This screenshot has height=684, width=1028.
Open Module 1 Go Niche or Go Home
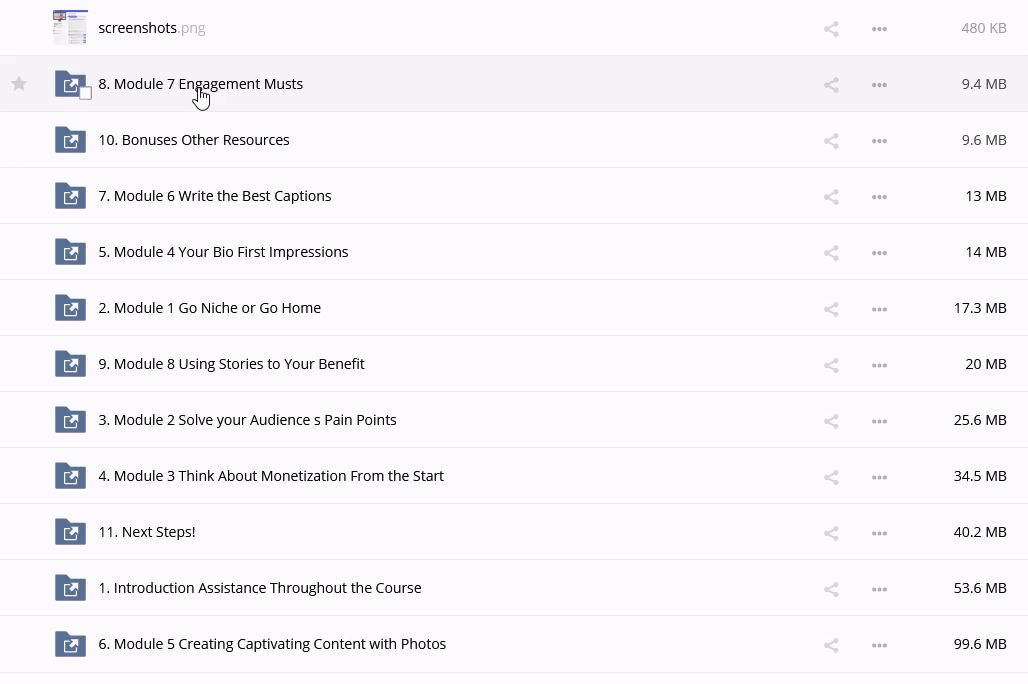coord(209,308)
